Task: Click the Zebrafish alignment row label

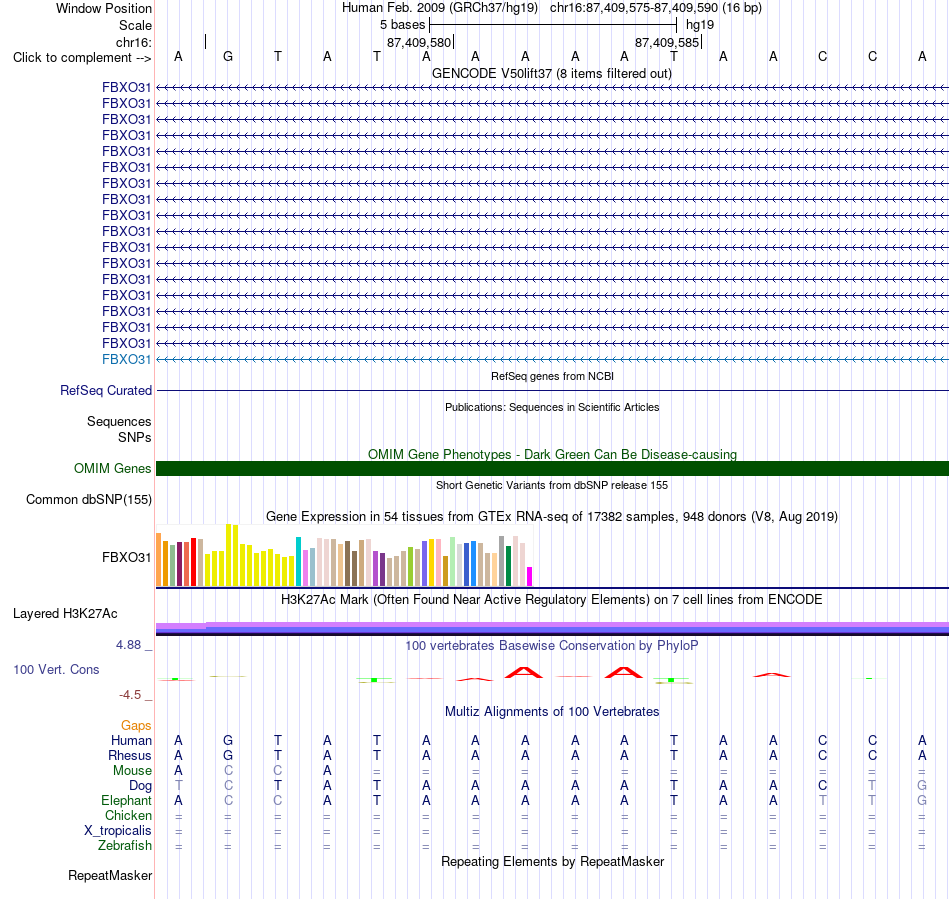Action: tap(125, 846)
